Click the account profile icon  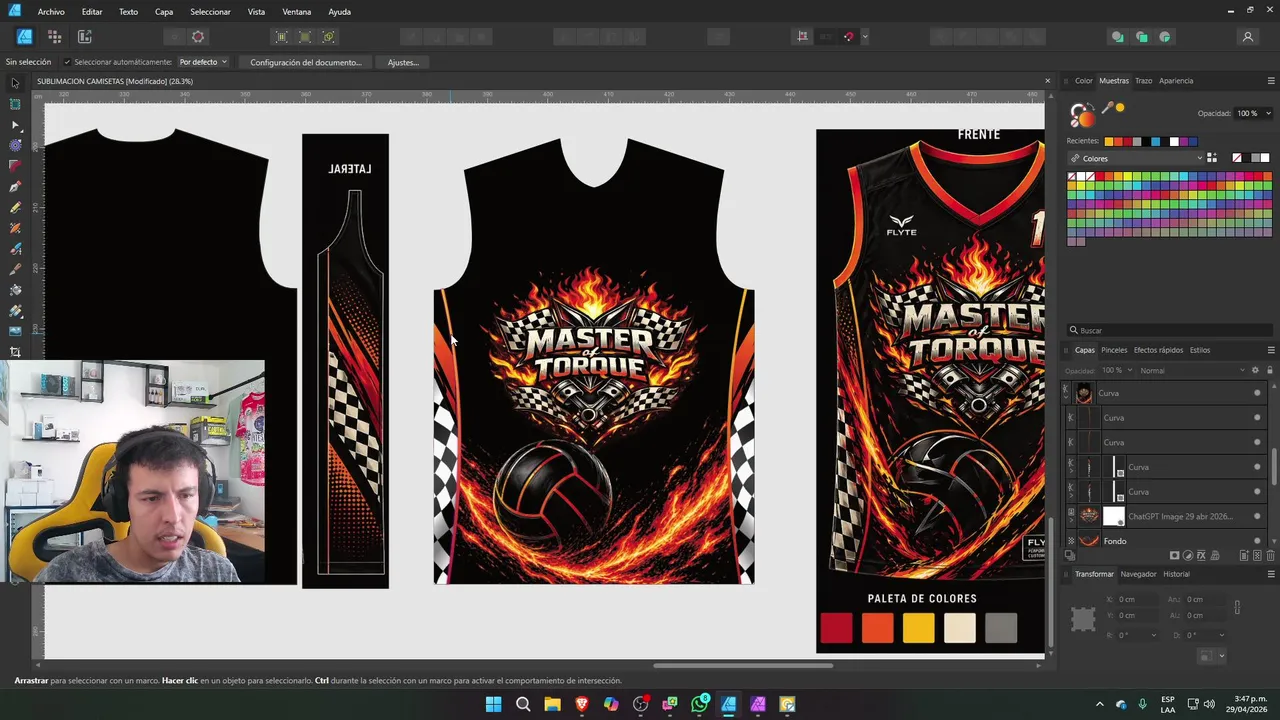tap(1247, 37)
